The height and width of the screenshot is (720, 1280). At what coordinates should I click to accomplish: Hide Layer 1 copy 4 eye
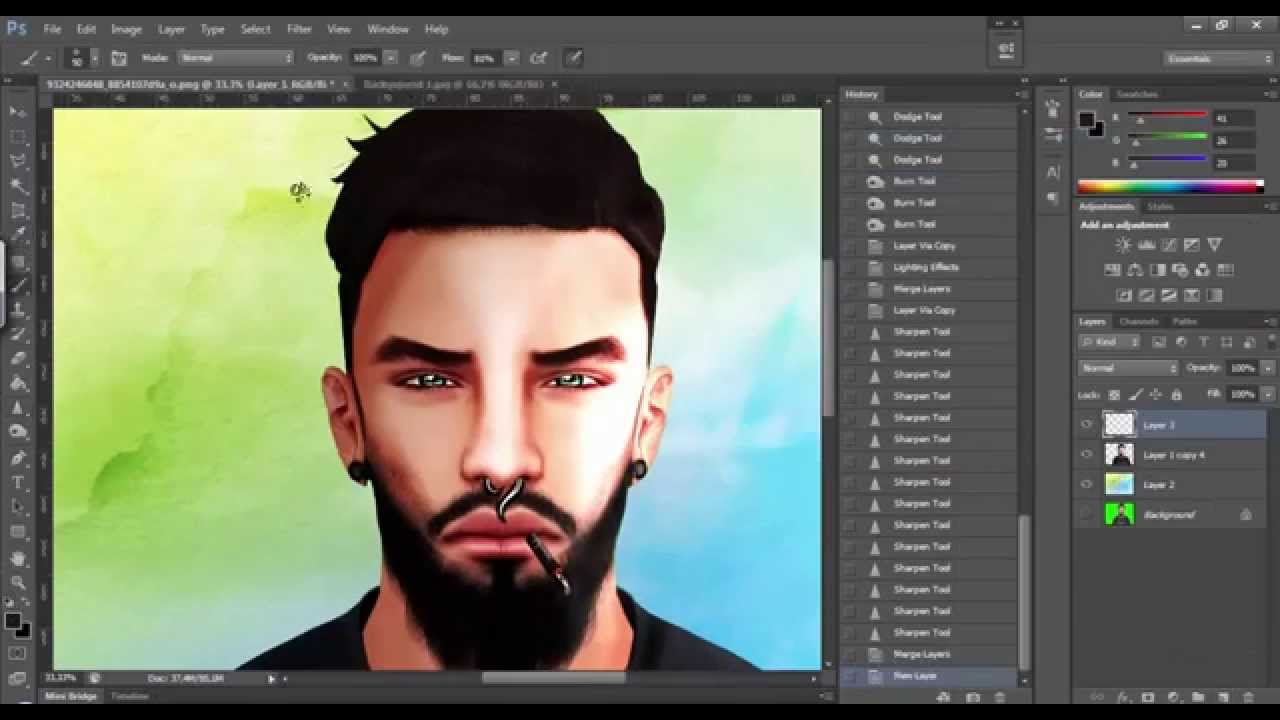click(x=1087, y=455)
